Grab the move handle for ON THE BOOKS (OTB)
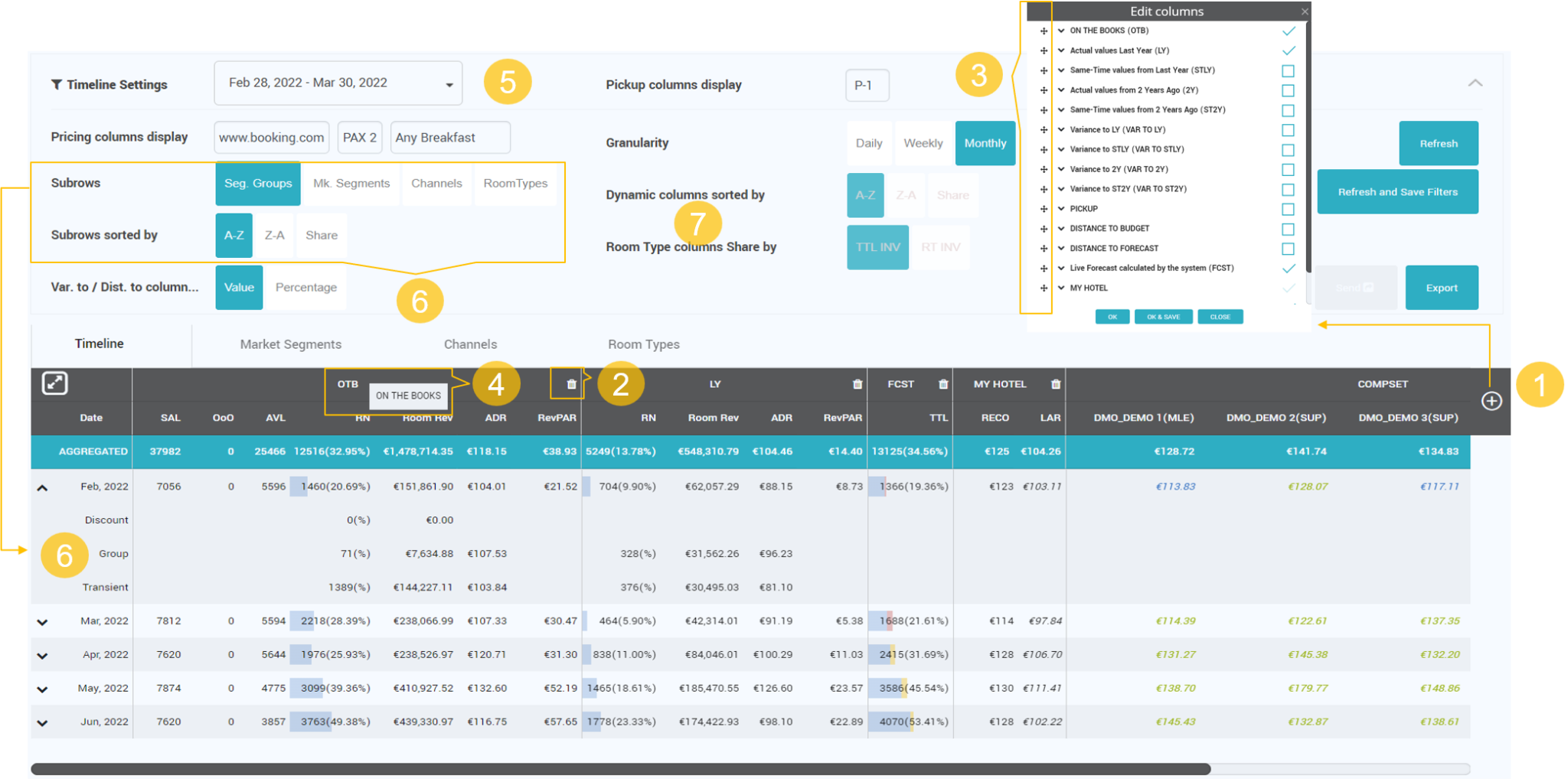This screenshot has width=1568, height=779. [1044, 31]
